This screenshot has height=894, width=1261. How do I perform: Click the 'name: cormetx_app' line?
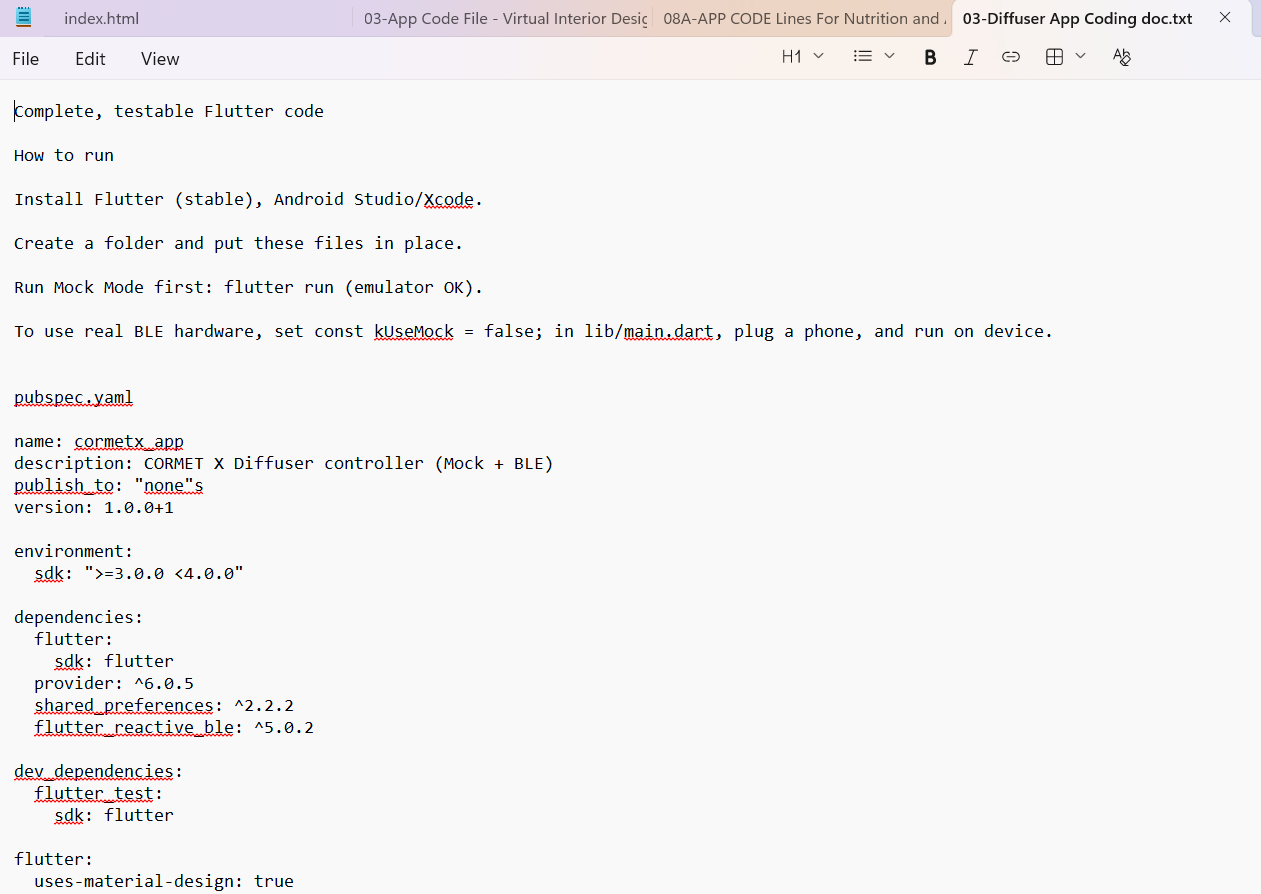99,441
